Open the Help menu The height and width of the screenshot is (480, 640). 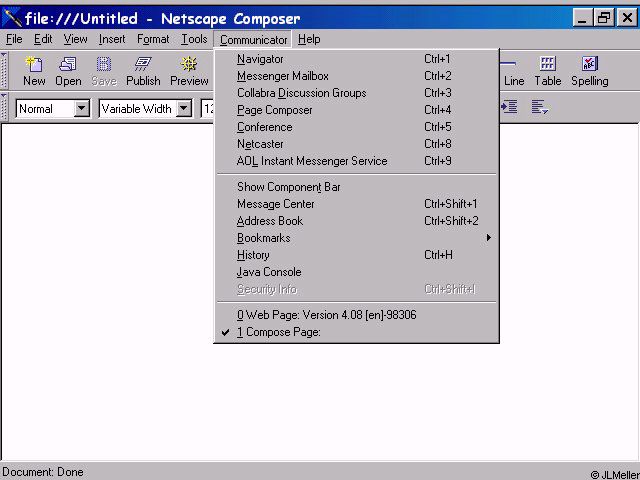pos(309,39)
